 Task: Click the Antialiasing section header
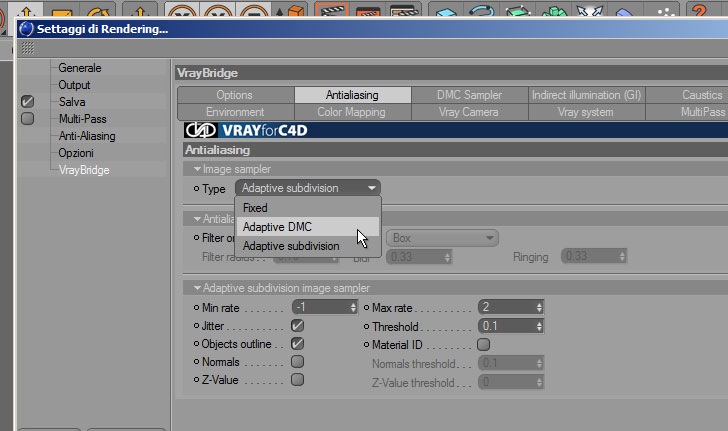point(455,150)
